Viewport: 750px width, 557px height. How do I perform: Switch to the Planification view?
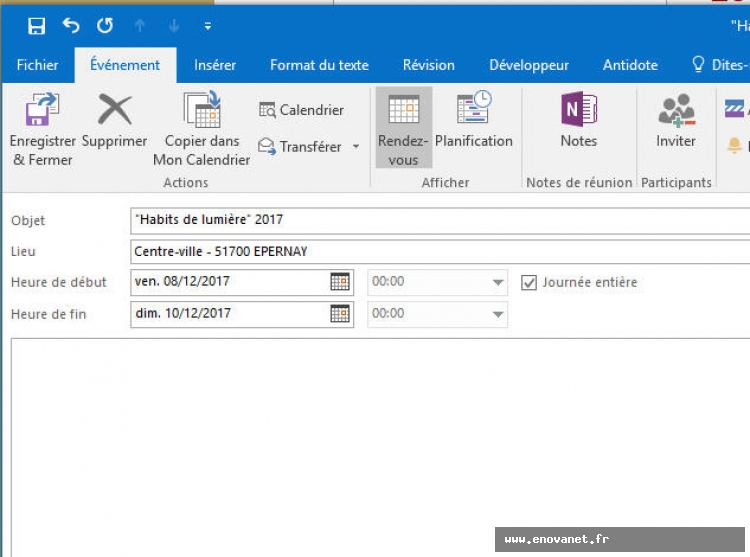(474, 120)
